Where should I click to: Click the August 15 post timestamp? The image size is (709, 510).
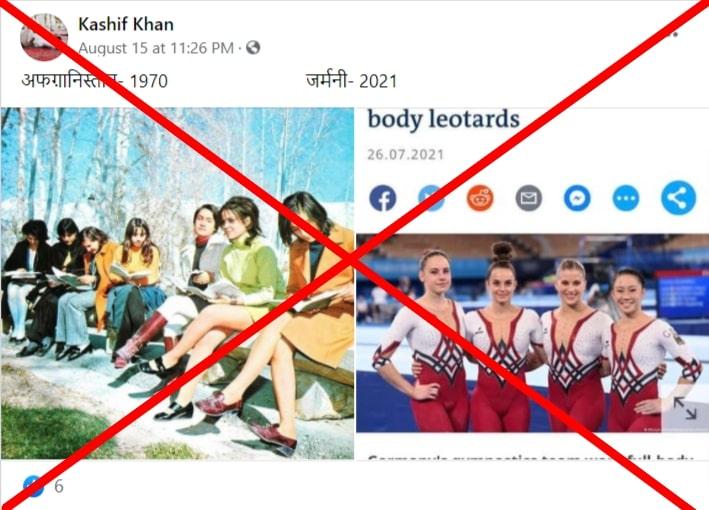click(x=156, y=48)
